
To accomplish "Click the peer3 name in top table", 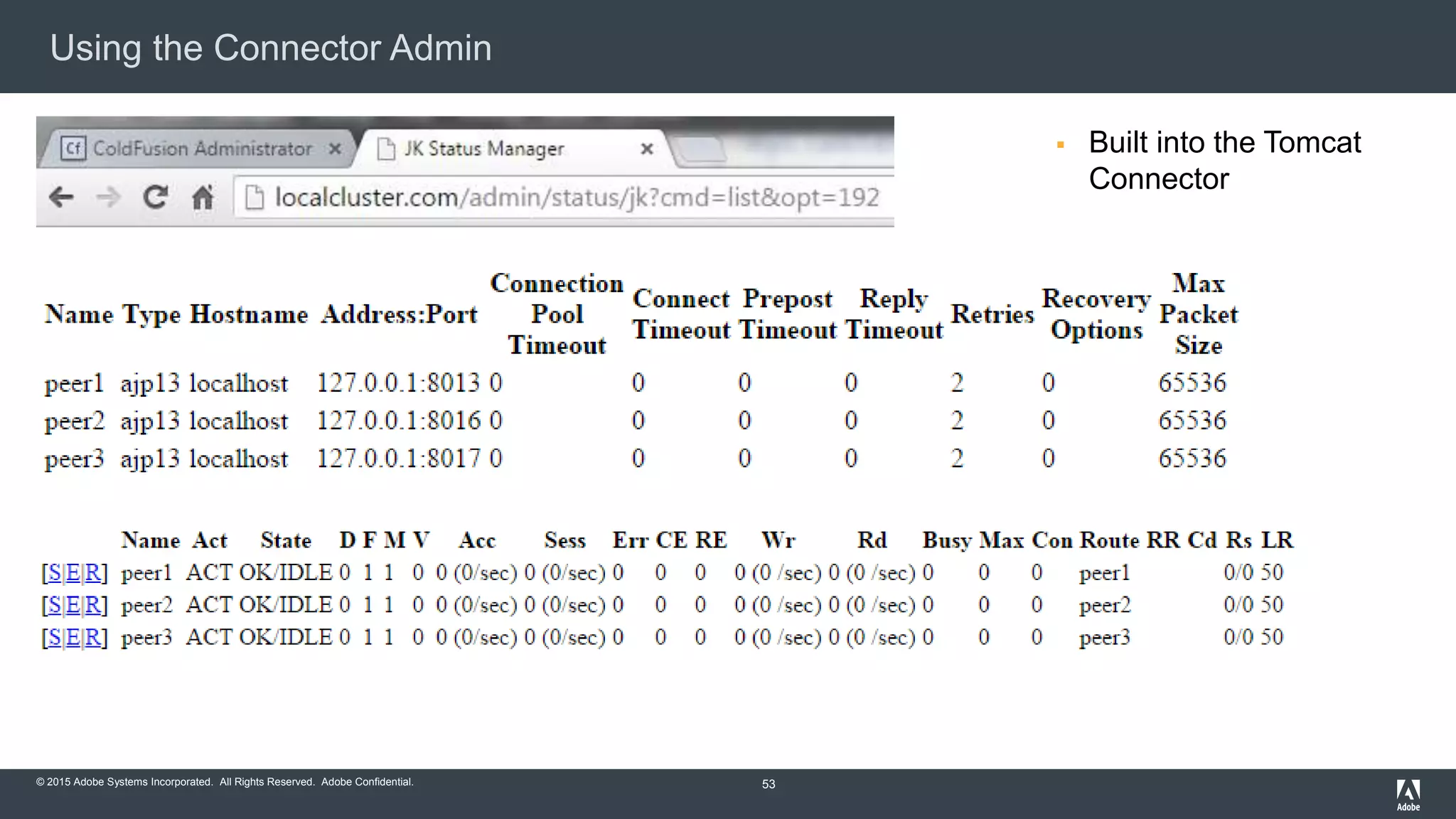I will pyautogui.click(x=74, y=459).
